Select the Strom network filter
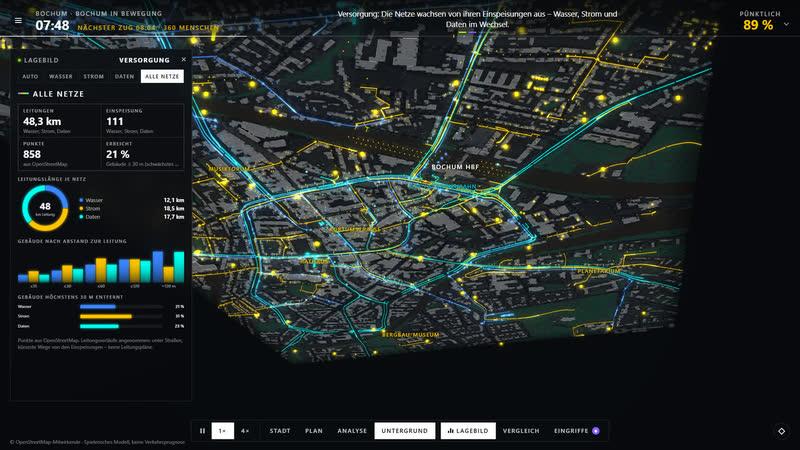Image resolution: width=800 pixels, height=450 pixels. pyautogui.click(x=93, y=77)
